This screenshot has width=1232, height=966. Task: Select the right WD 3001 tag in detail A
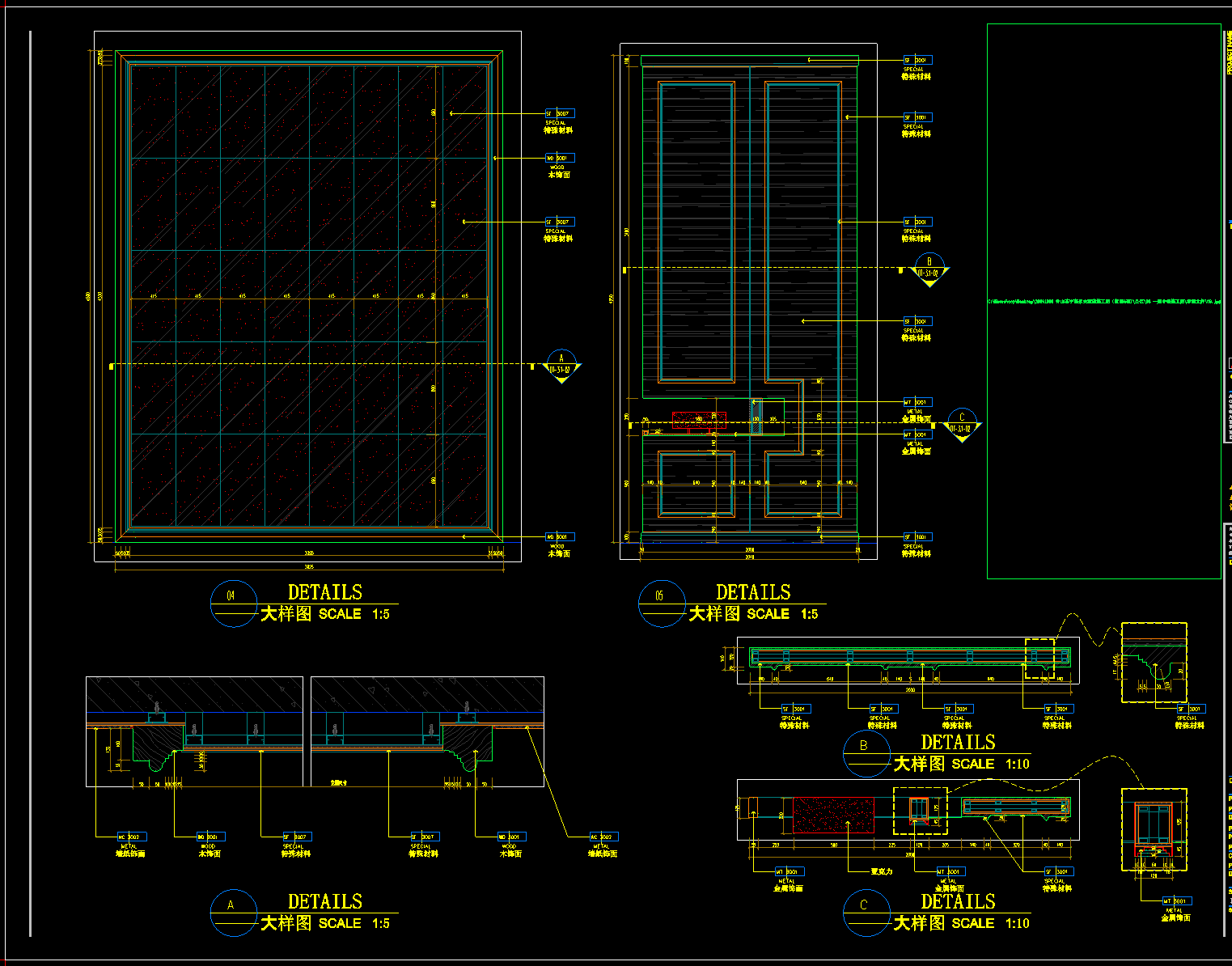510,837
